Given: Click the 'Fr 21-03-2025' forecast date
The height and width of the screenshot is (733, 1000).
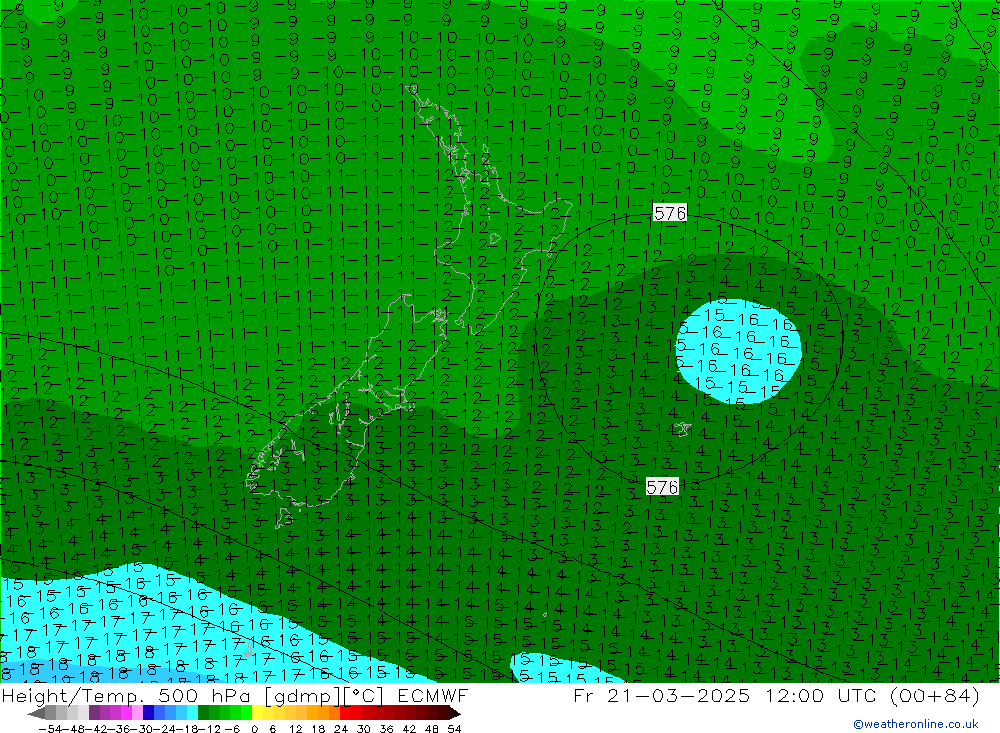Looking at the screenshot, I should pyautogui.click(x=662, y=695).
